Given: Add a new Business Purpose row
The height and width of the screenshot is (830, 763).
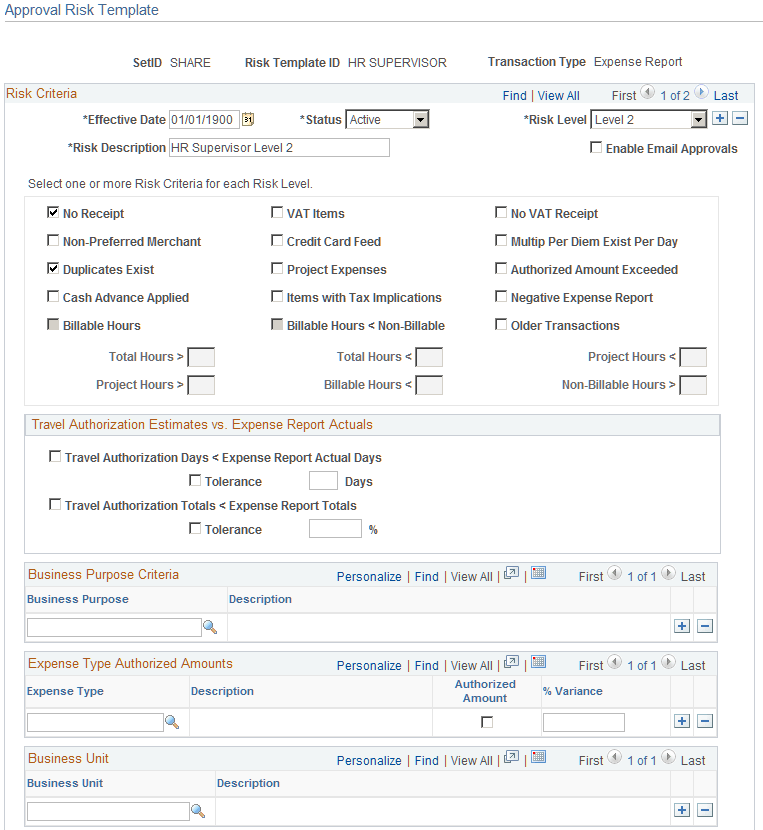Looking at the screenshot, I should [681, 625].
